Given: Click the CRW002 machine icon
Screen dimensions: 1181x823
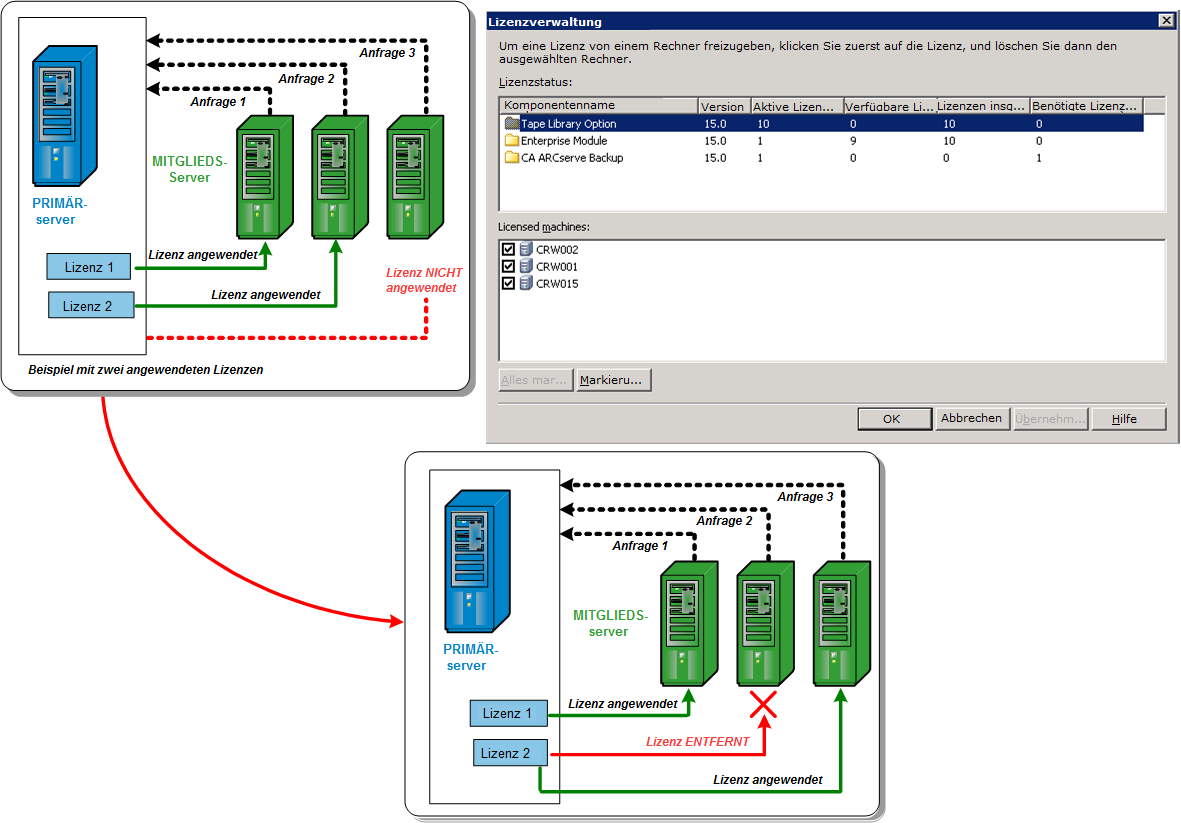Looking at the screenshot, I should [x=526, y=249].
